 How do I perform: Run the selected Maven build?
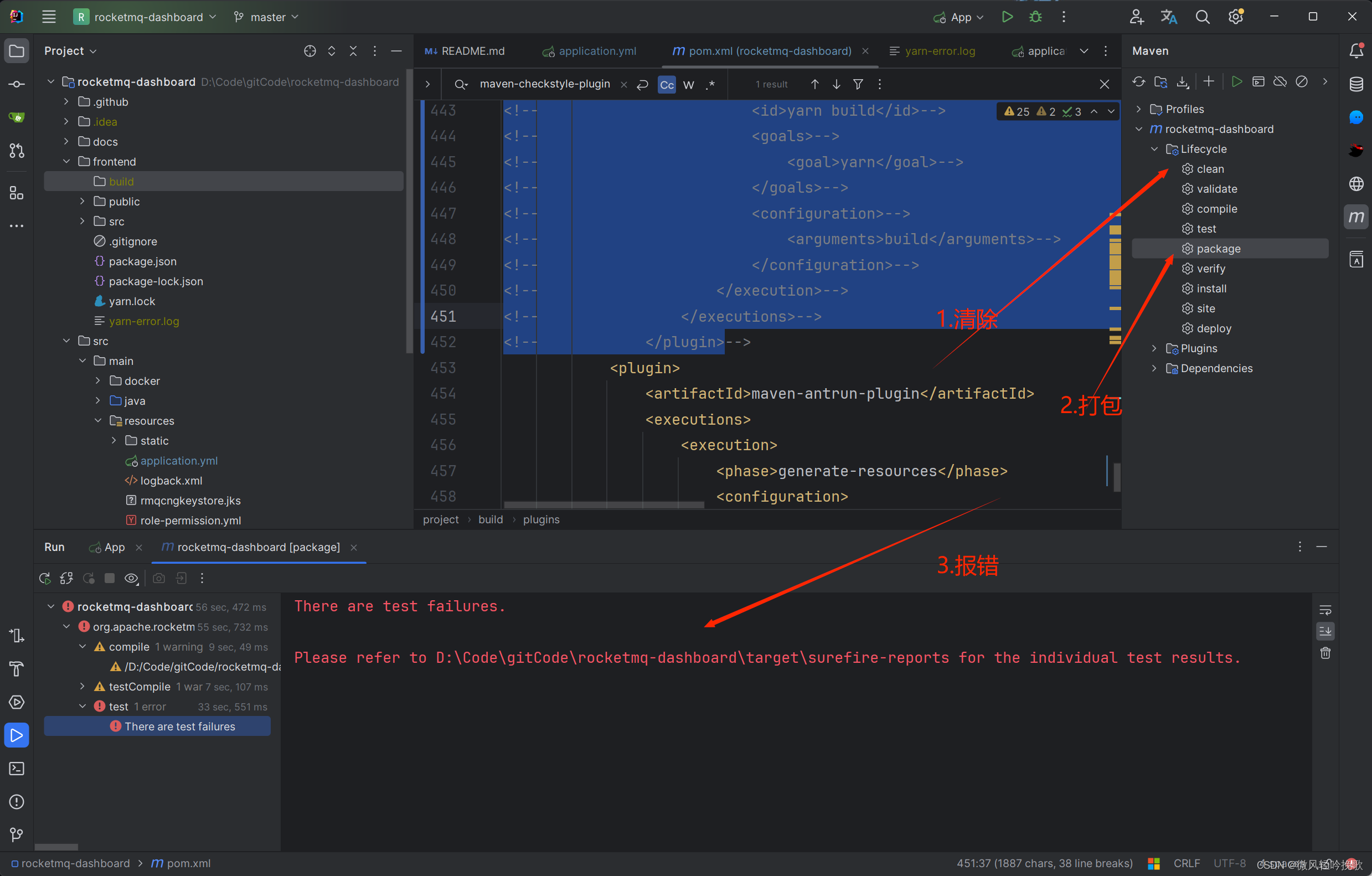pos(1236,82)
